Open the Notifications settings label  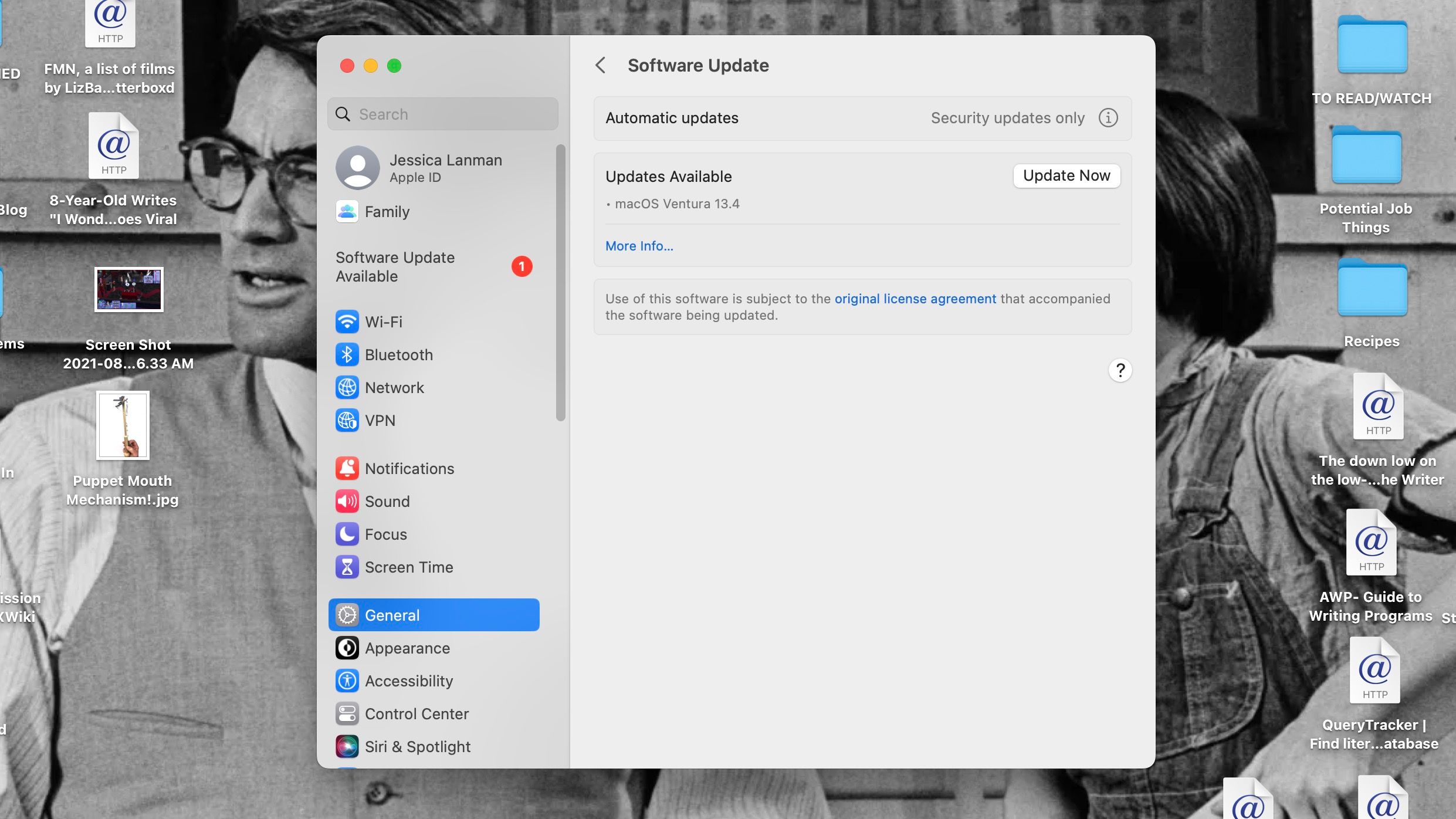(x=409, y=468)
